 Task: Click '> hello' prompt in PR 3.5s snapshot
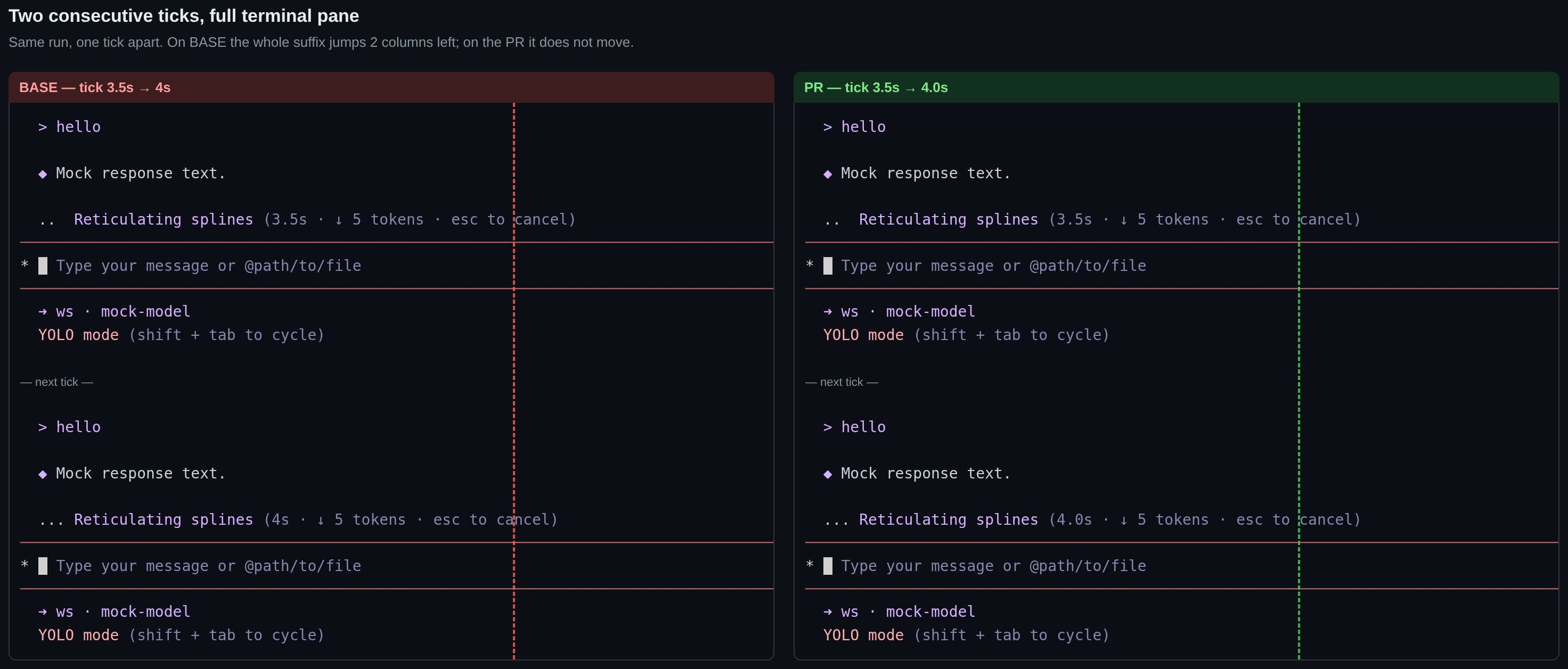coord(855,127)
